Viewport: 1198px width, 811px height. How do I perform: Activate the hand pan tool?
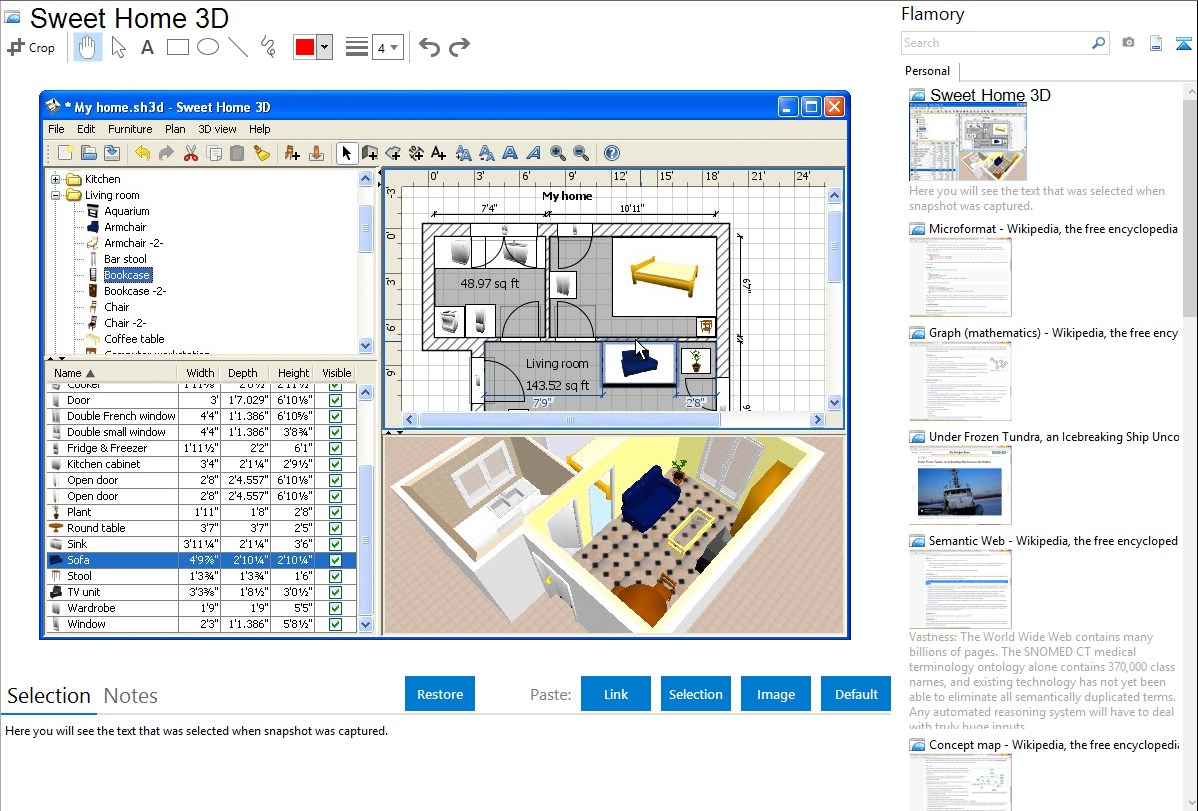click(88, 47)
